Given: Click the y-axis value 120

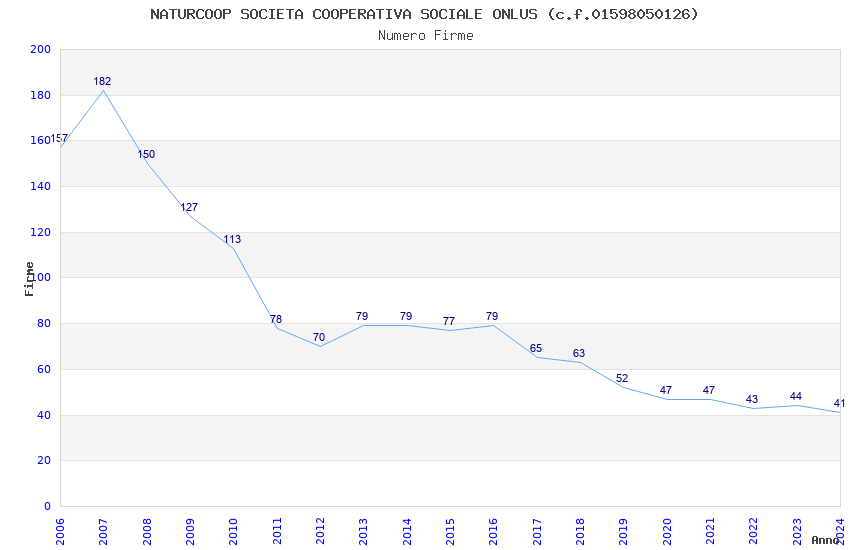Looking at the screenshot, I should click(x=40, y=232).
